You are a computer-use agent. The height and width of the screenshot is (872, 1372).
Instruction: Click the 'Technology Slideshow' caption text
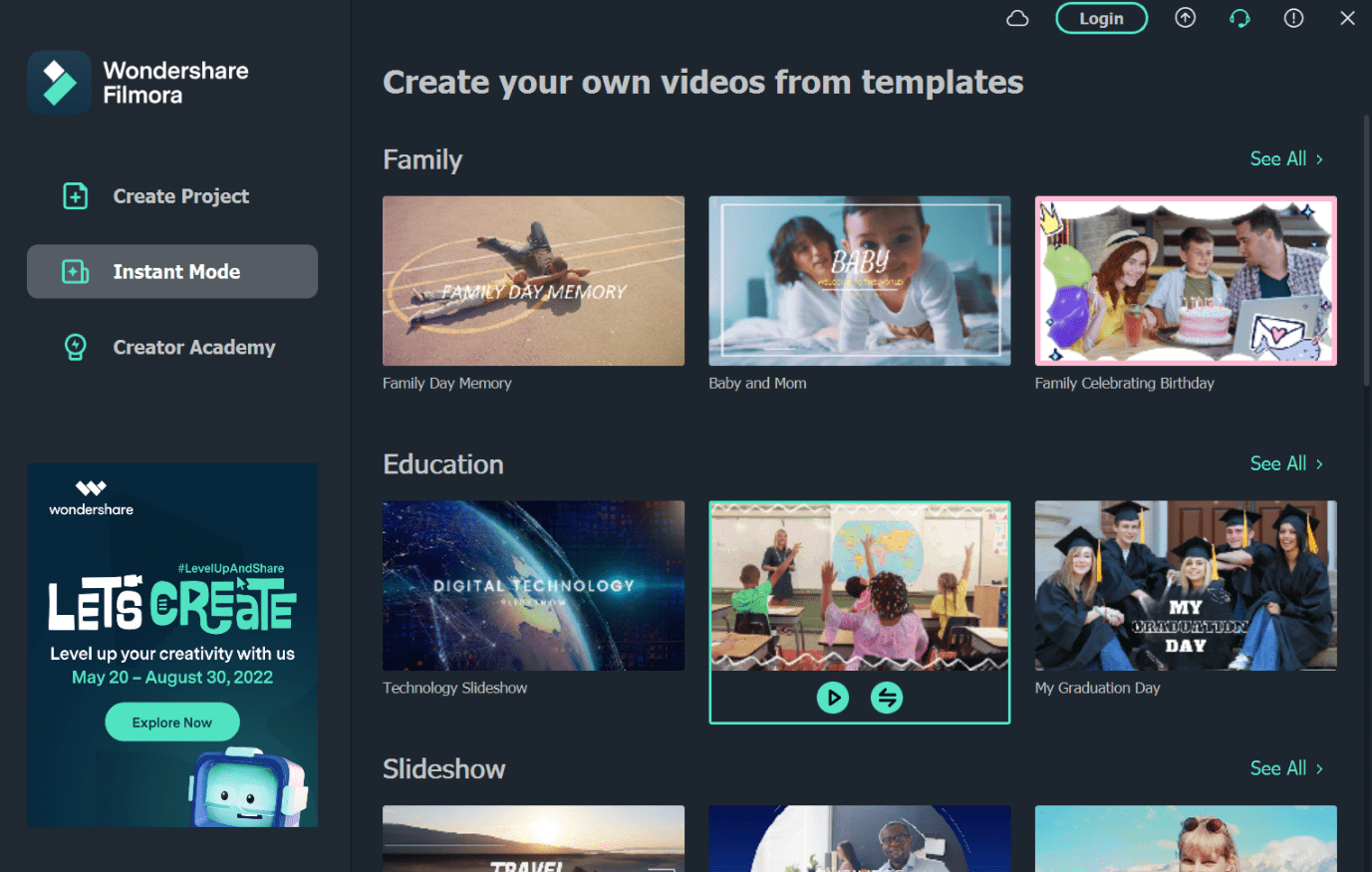[455, 689]
